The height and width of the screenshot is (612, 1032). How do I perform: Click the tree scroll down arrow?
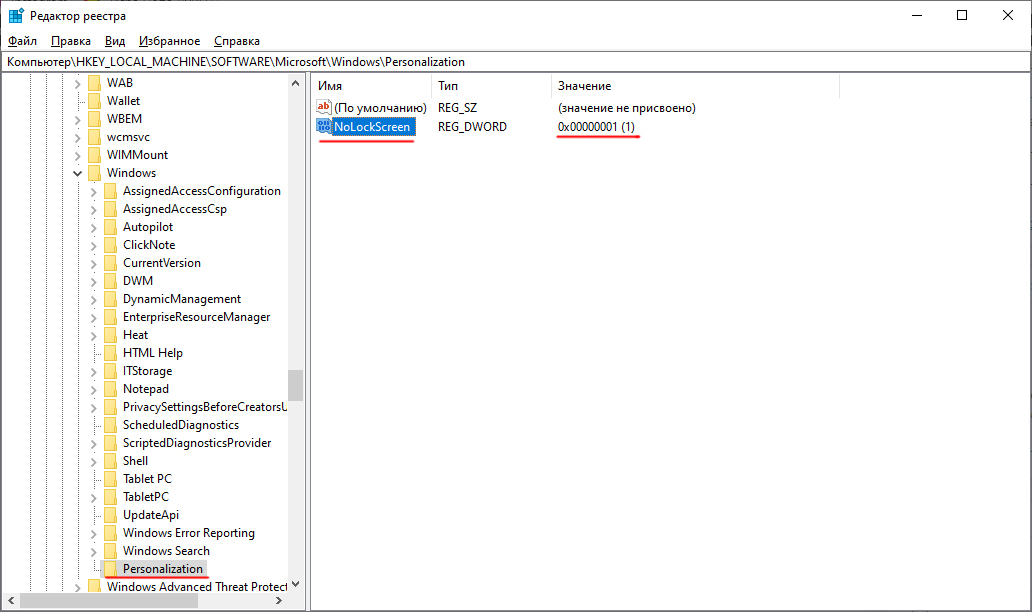[x=296, y=584]
